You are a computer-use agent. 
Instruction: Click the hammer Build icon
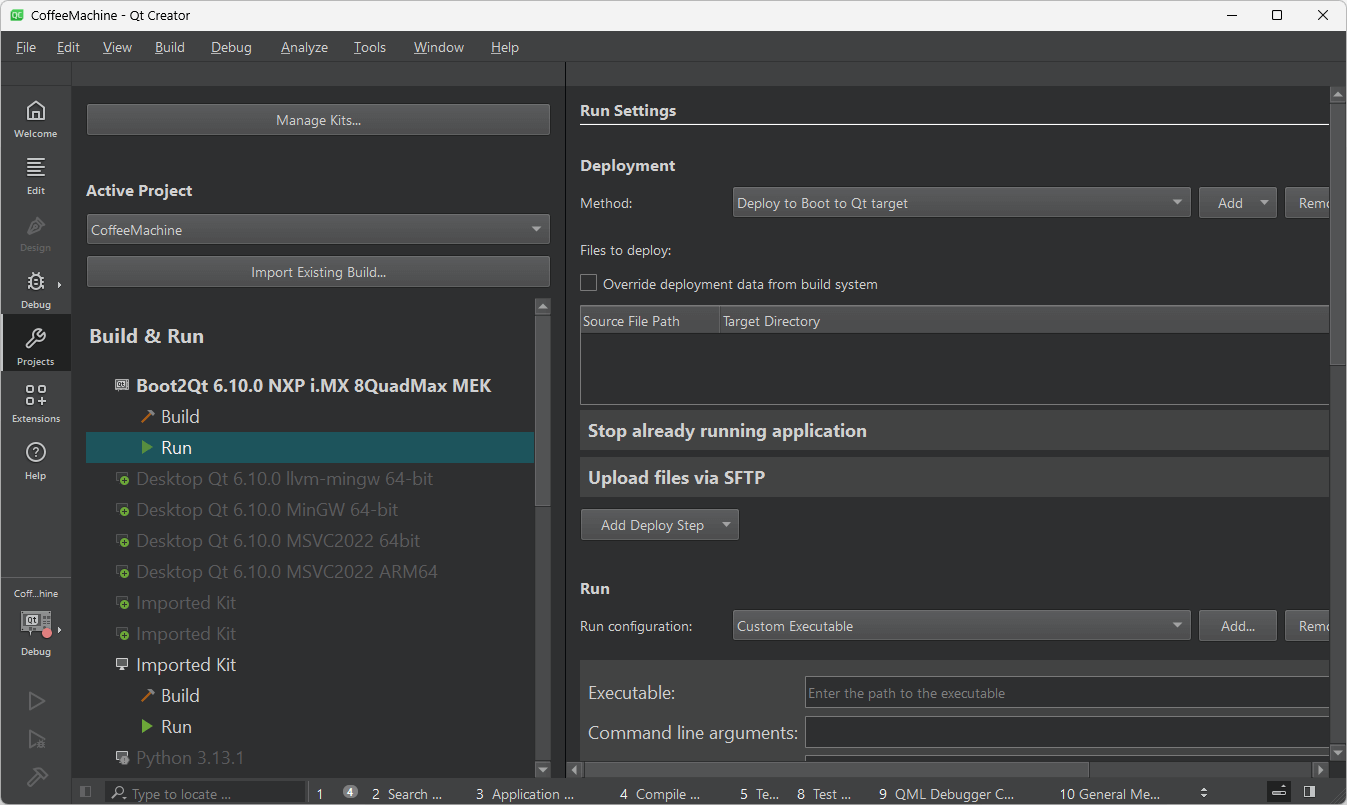pyautogui.click(x=35, y=777)
